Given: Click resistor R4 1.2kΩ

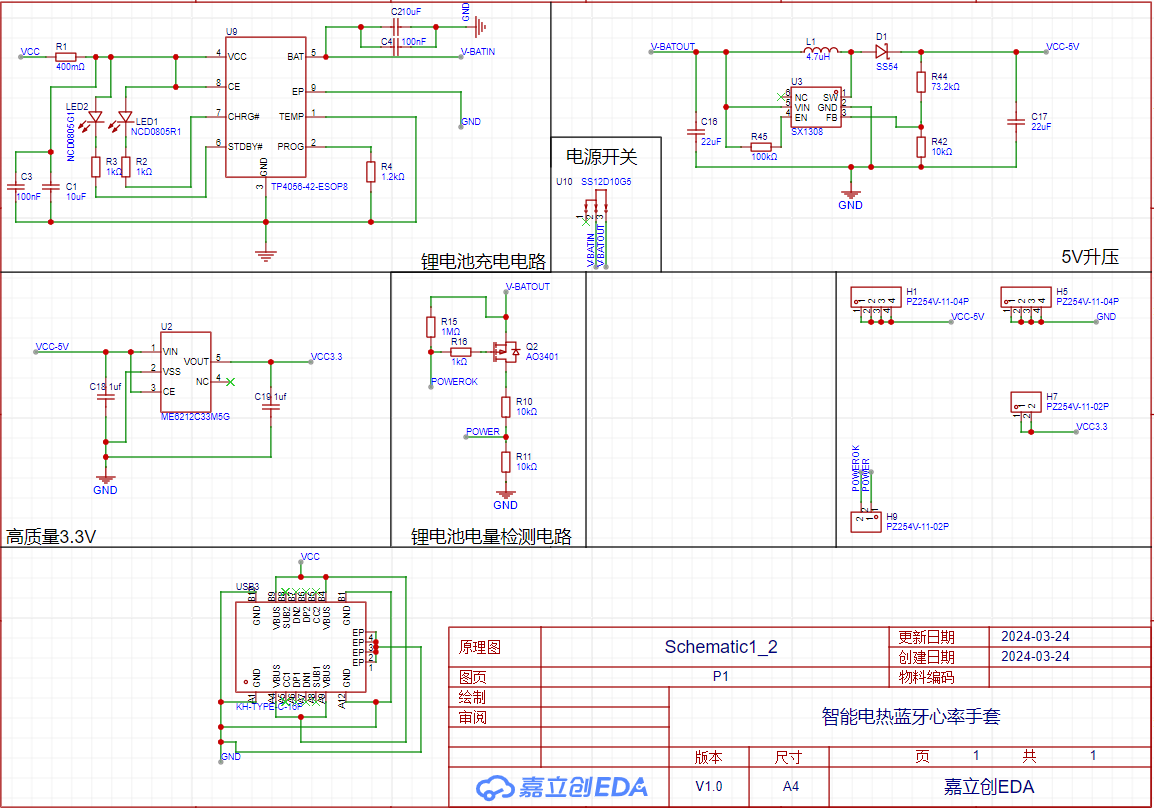Looking at the screenshot, I should pos(371,171).
